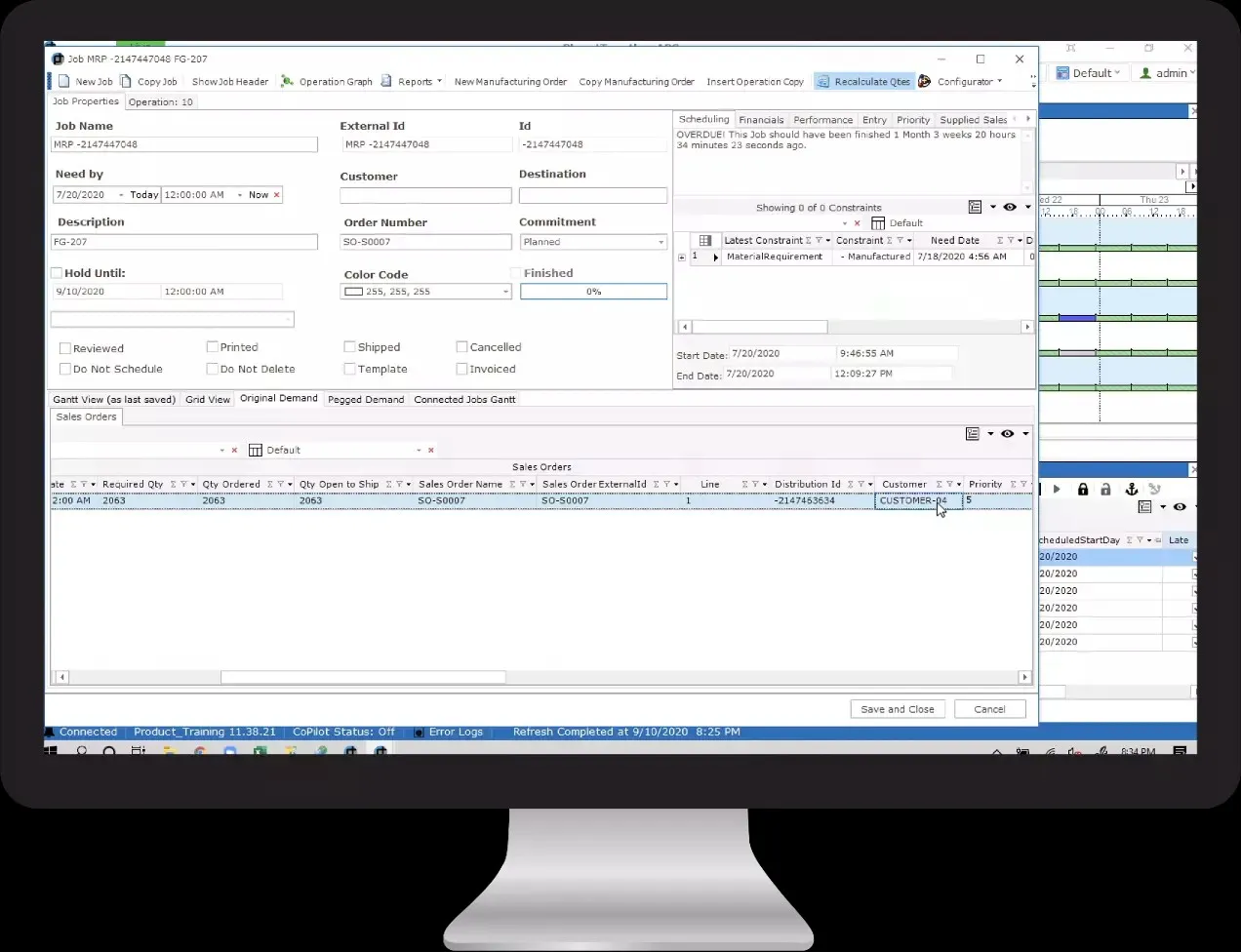Screen dimensions: 1241x952
Task: Click the Default layout icon in Sales Orders
Action: click(x=256, y=451)
